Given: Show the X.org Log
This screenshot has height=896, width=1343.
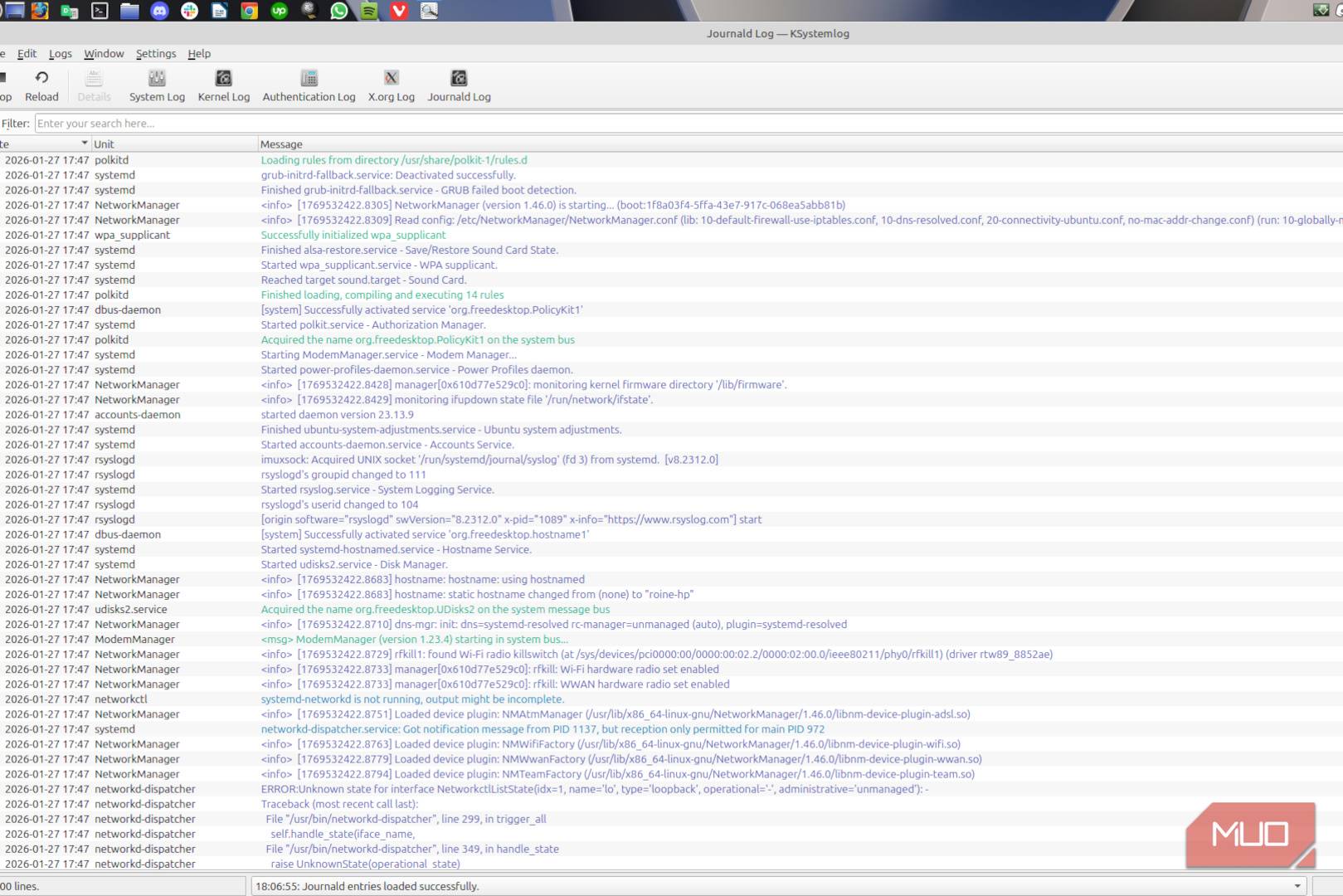Looking at the screenshot, I should click(x=391, y=85).
